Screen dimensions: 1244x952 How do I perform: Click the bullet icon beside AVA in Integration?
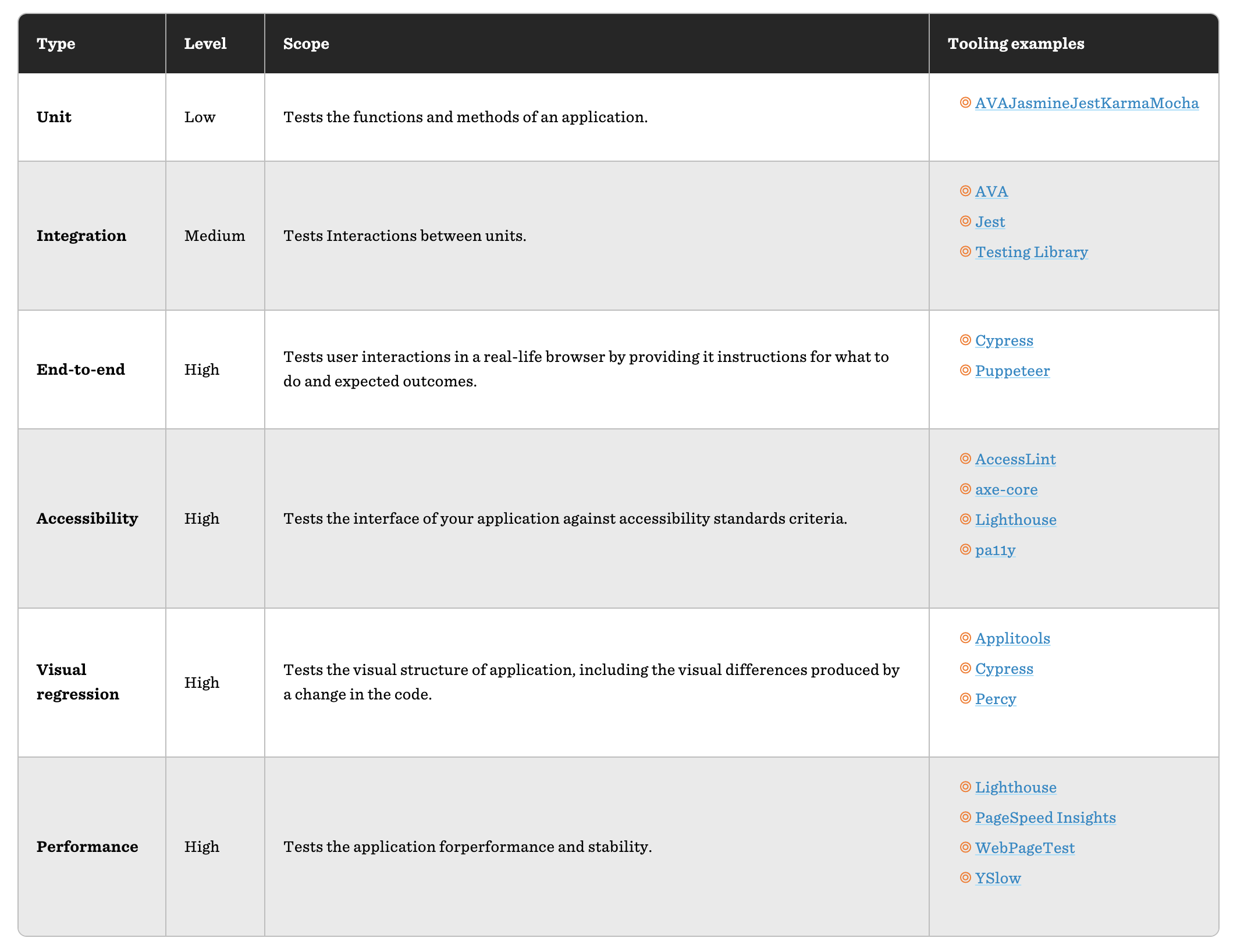(965, 191)
